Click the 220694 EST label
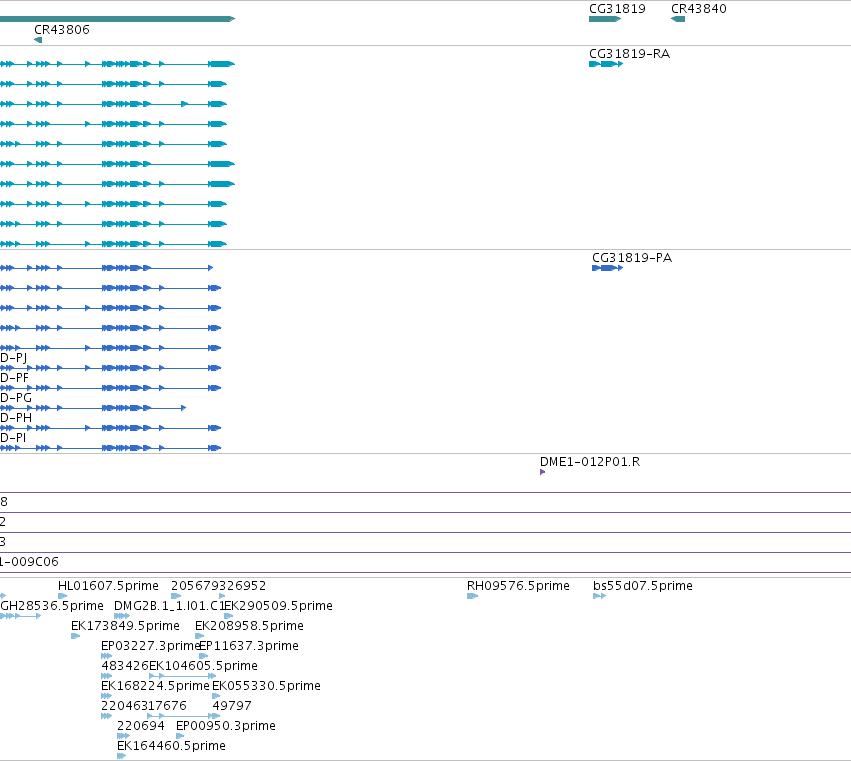 coord(141,726)
